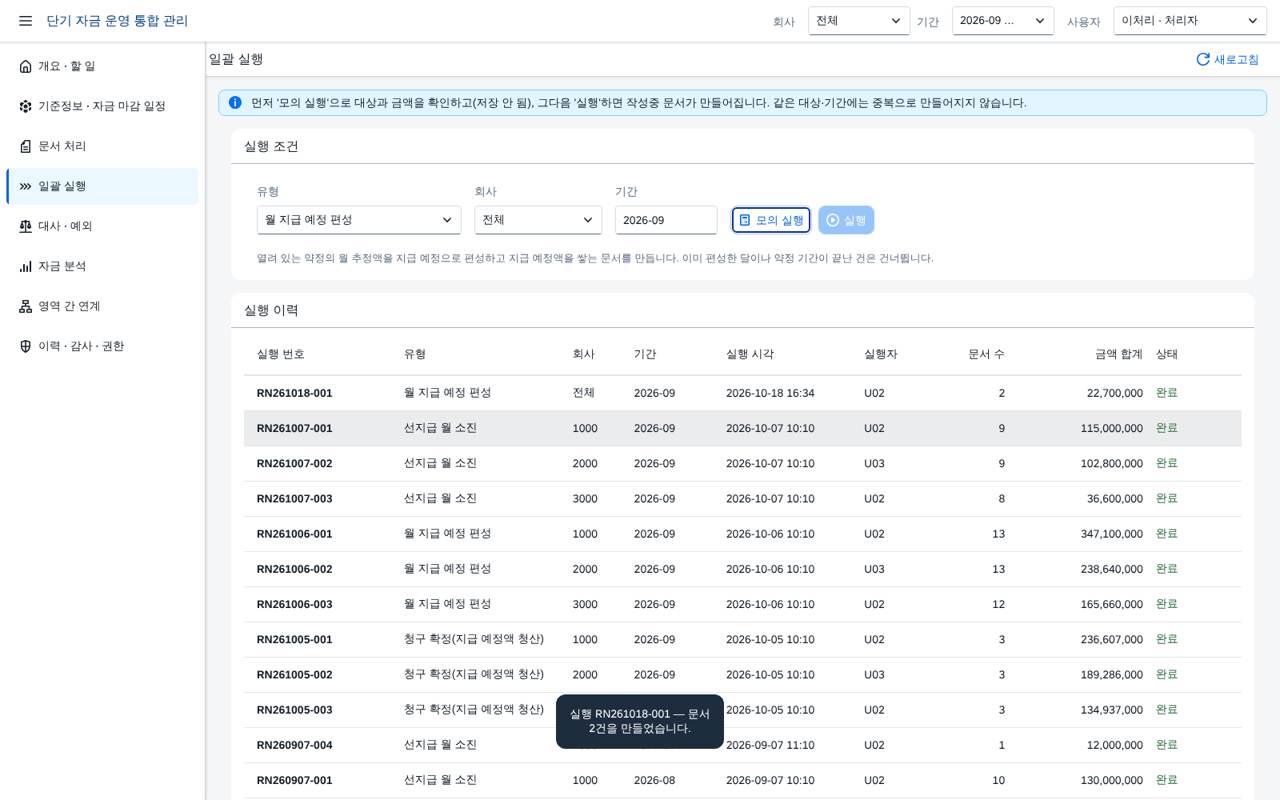Click the gear icon beside 기준정보 · 자금 마감 일정
The image size is (1280, 800).
pos(25,106)
